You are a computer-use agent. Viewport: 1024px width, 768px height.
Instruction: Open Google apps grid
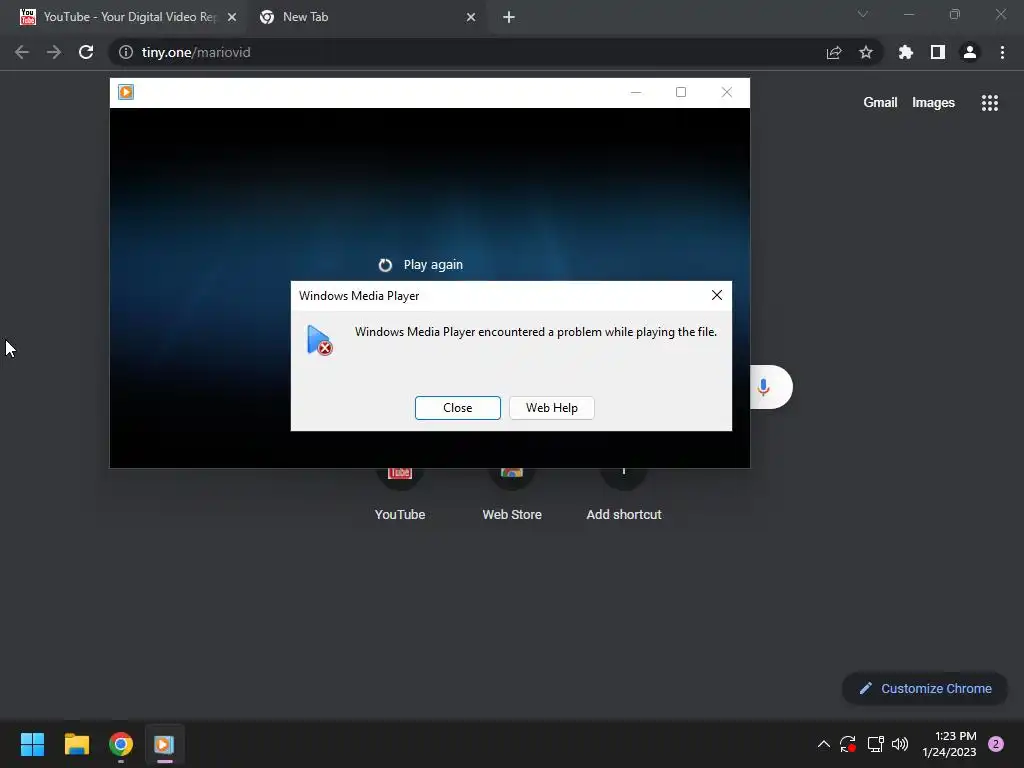[x=990, y=103]
